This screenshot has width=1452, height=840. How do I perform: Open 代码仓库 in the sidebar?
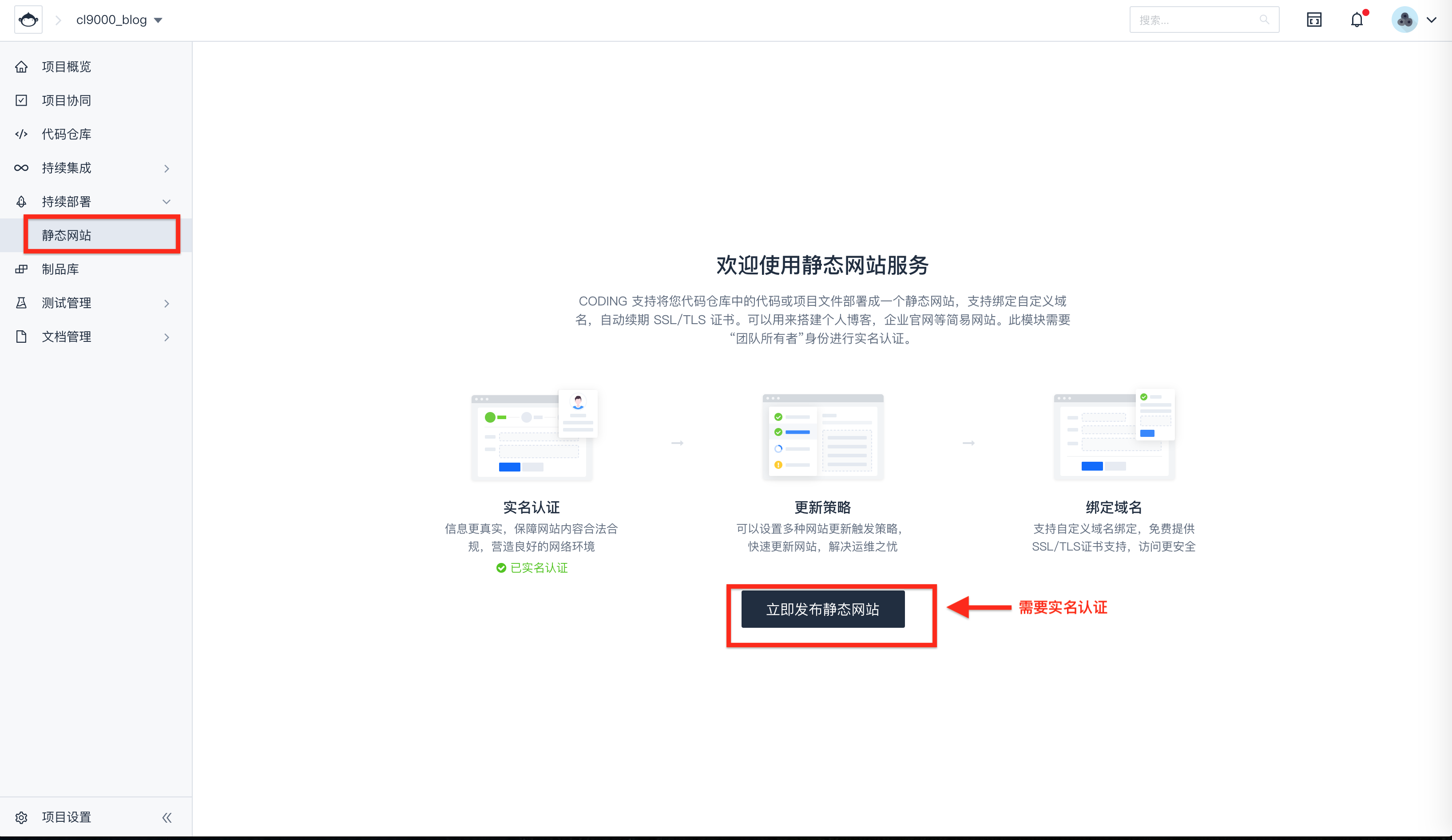[x=66, y=134]
